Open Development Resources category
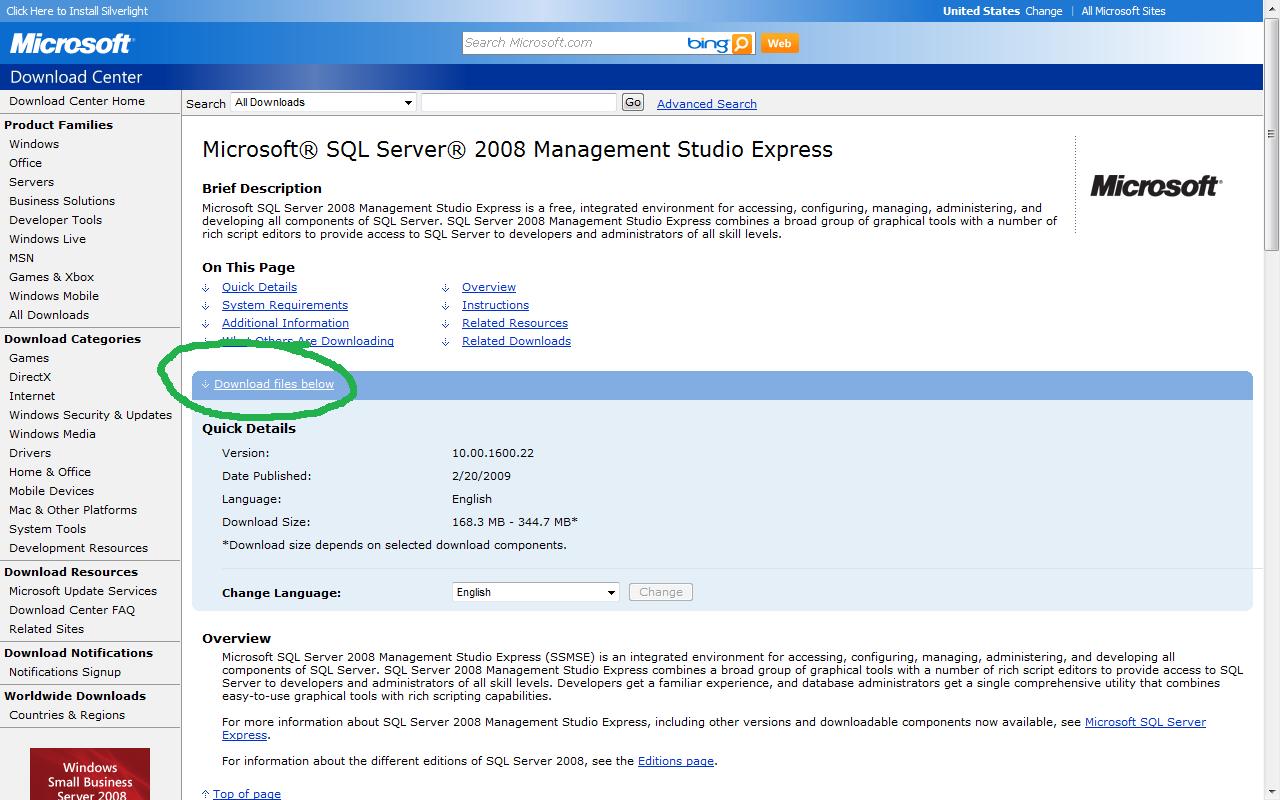This screenshot has width=1280, height=800. coord(78,548)
